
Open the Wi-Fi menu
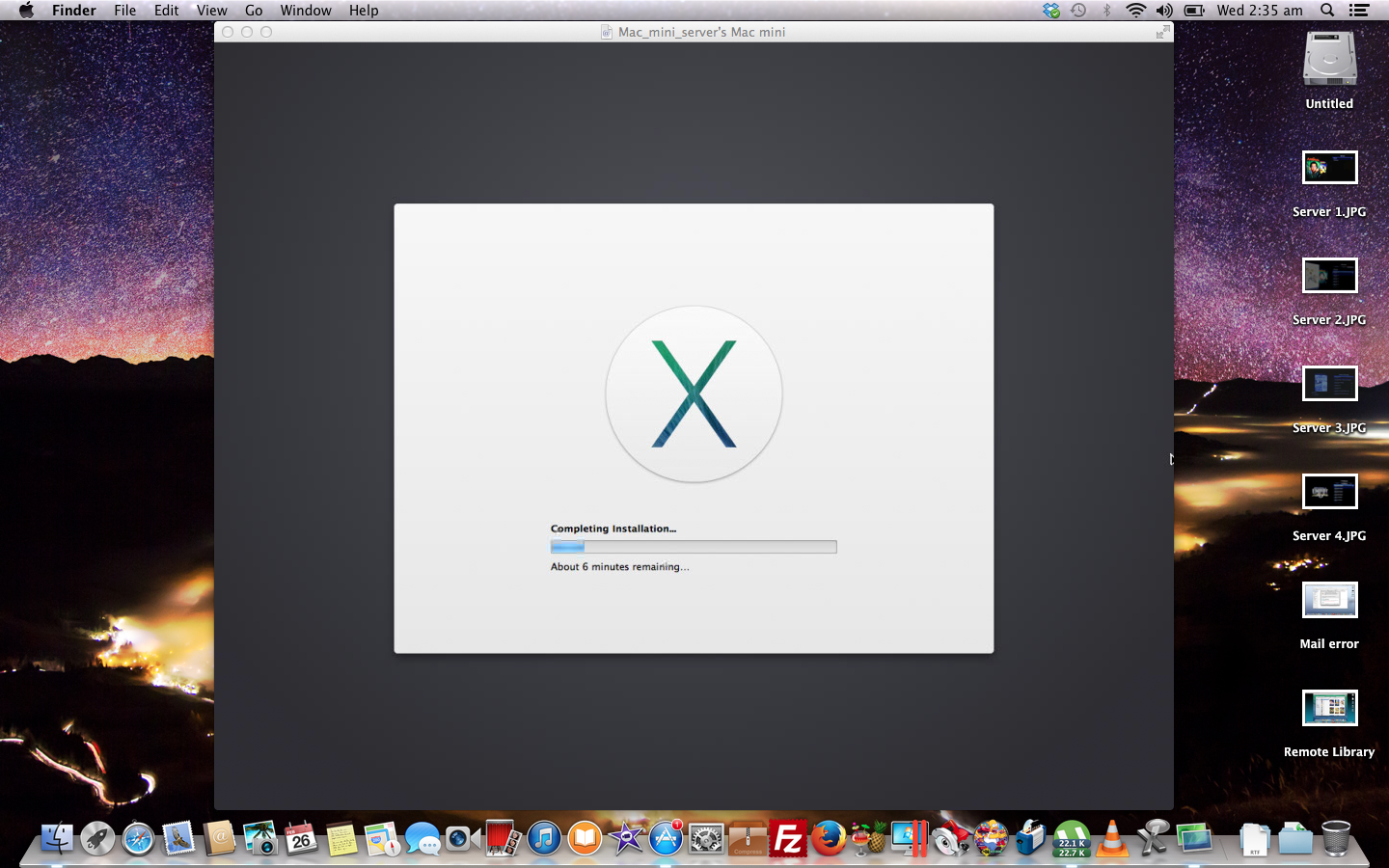[x=1136, y=11]
